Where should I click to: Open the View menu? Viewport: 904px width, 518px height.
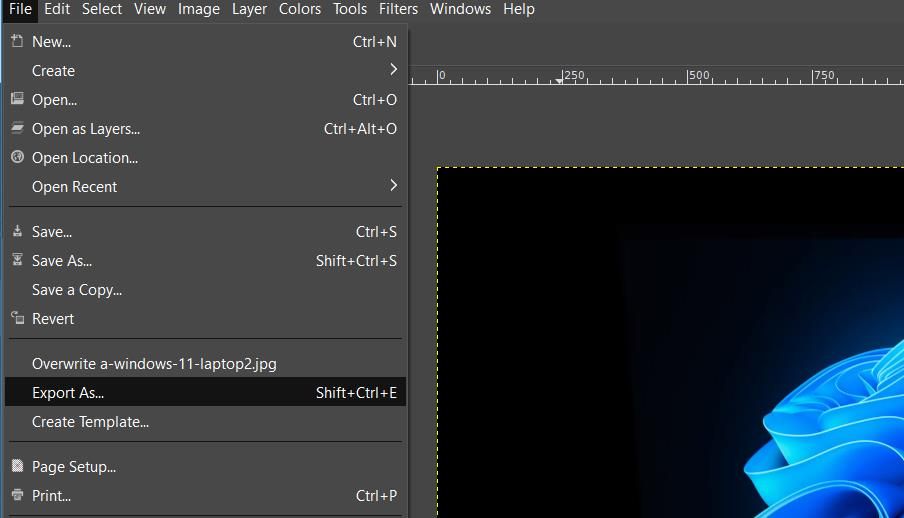[150, 9]
